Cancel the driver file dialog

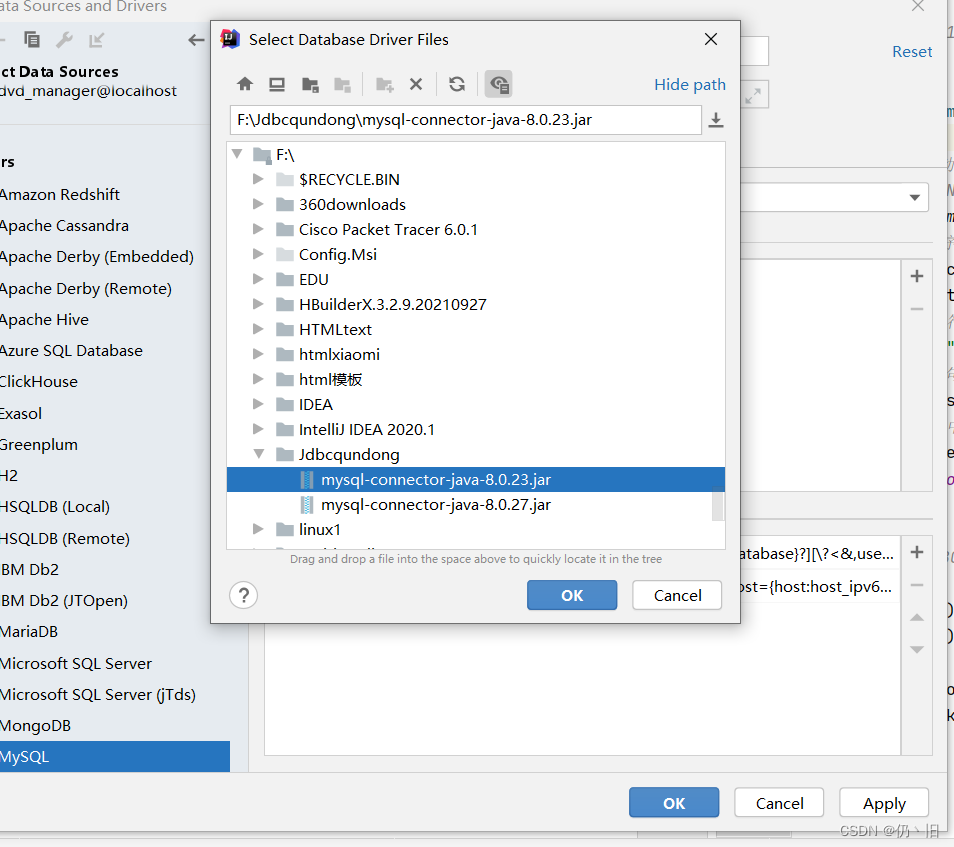(677, 595)
